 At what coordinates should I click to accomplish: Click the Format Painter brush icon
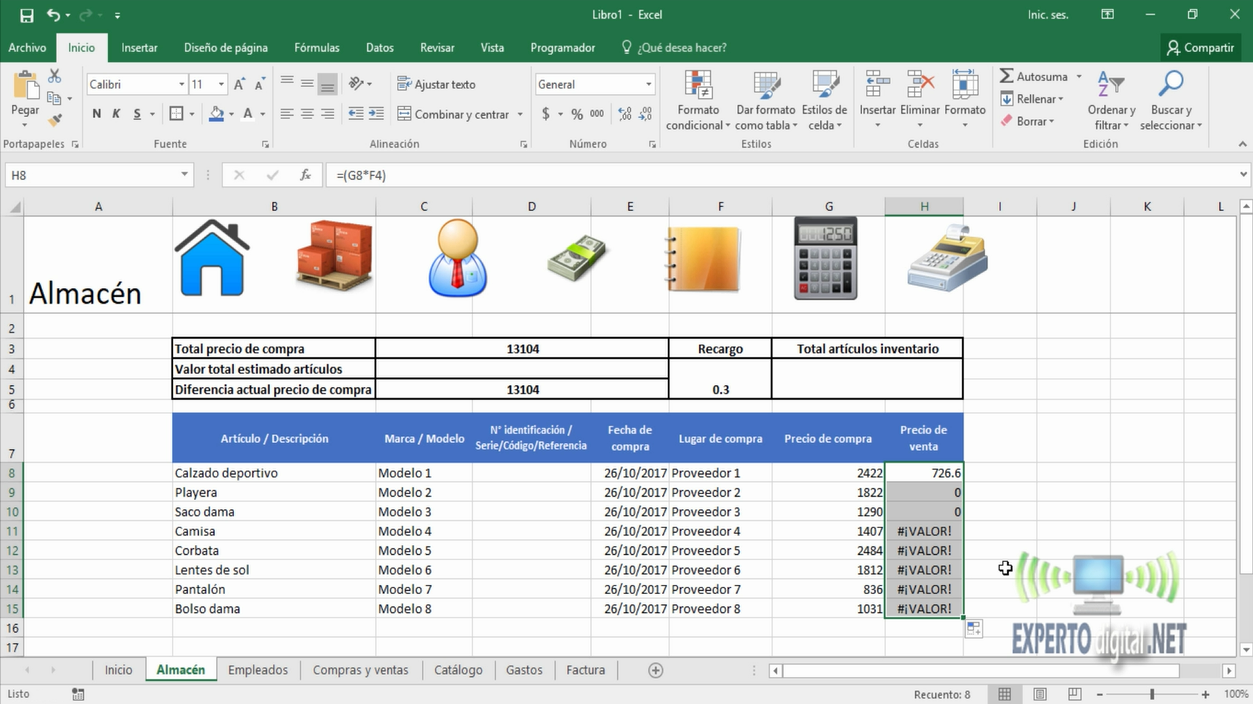tap(55, 120)
